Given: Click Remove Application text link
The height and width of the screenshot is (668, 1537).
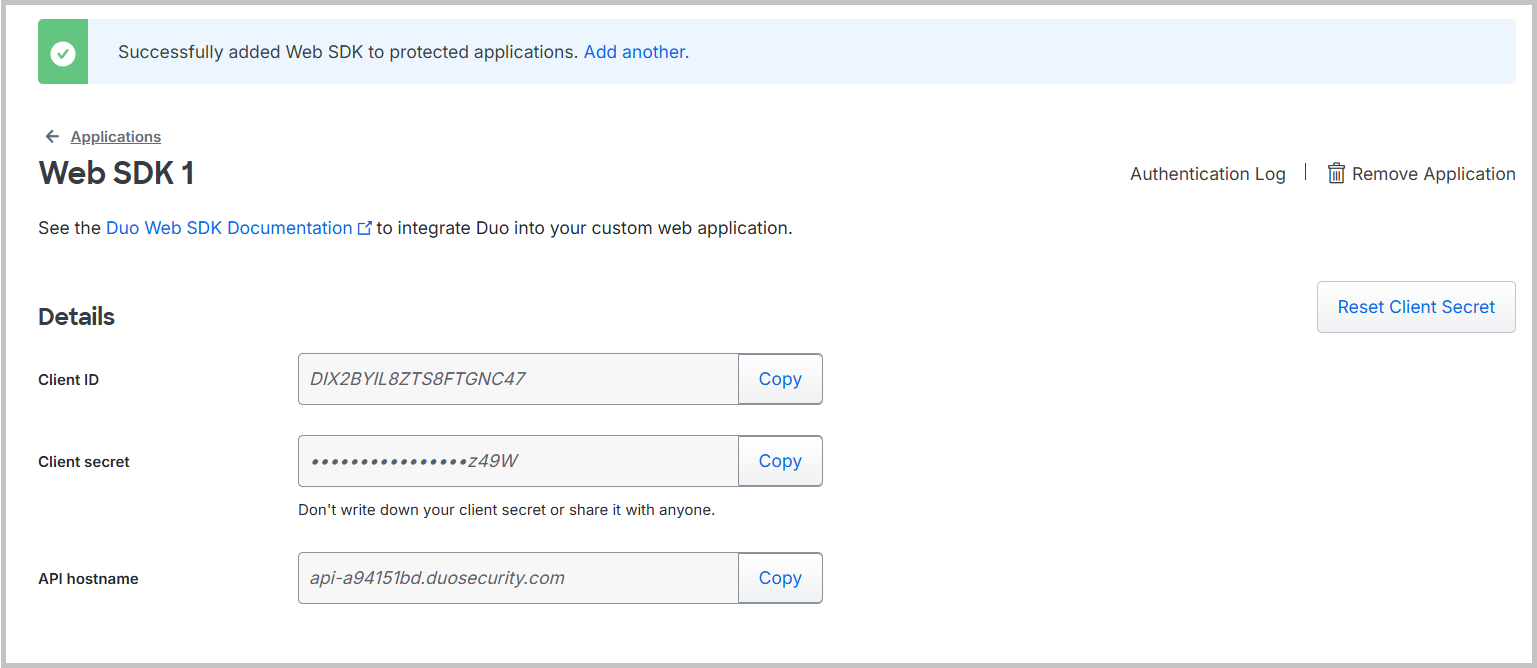Looking at the screenshot, I should point(1434,174).
